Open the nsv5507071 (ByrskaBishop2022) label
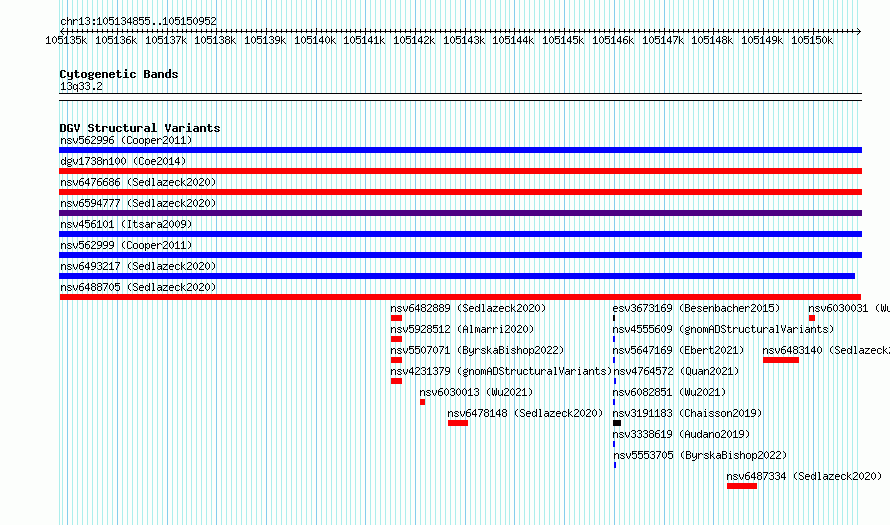The height and width of the screenshot is (525, 890). coord(477,350)
